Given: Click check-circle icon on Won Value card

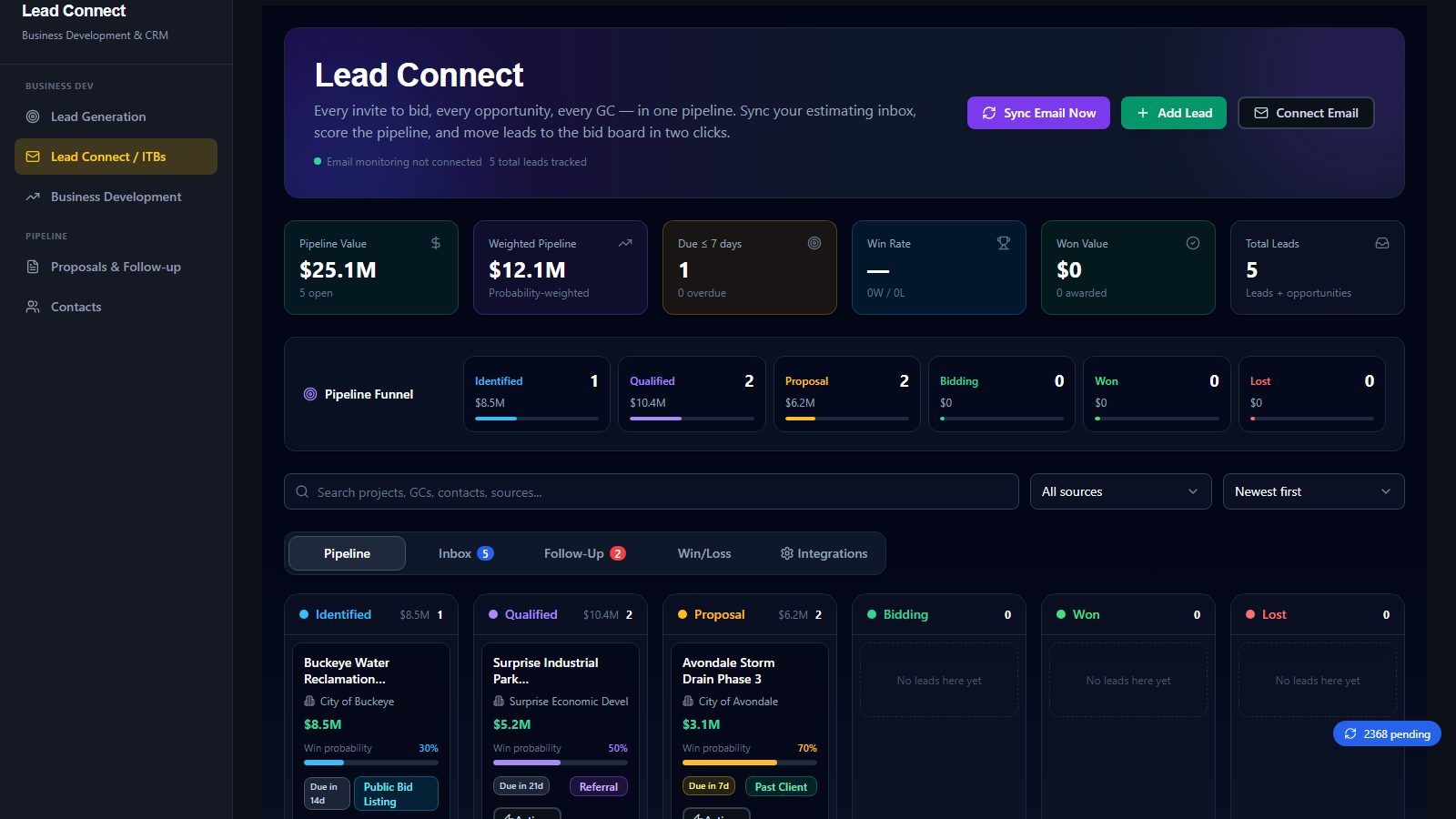Looking at the screenshot, I should pyautogui.click(x=1193, y=243).
